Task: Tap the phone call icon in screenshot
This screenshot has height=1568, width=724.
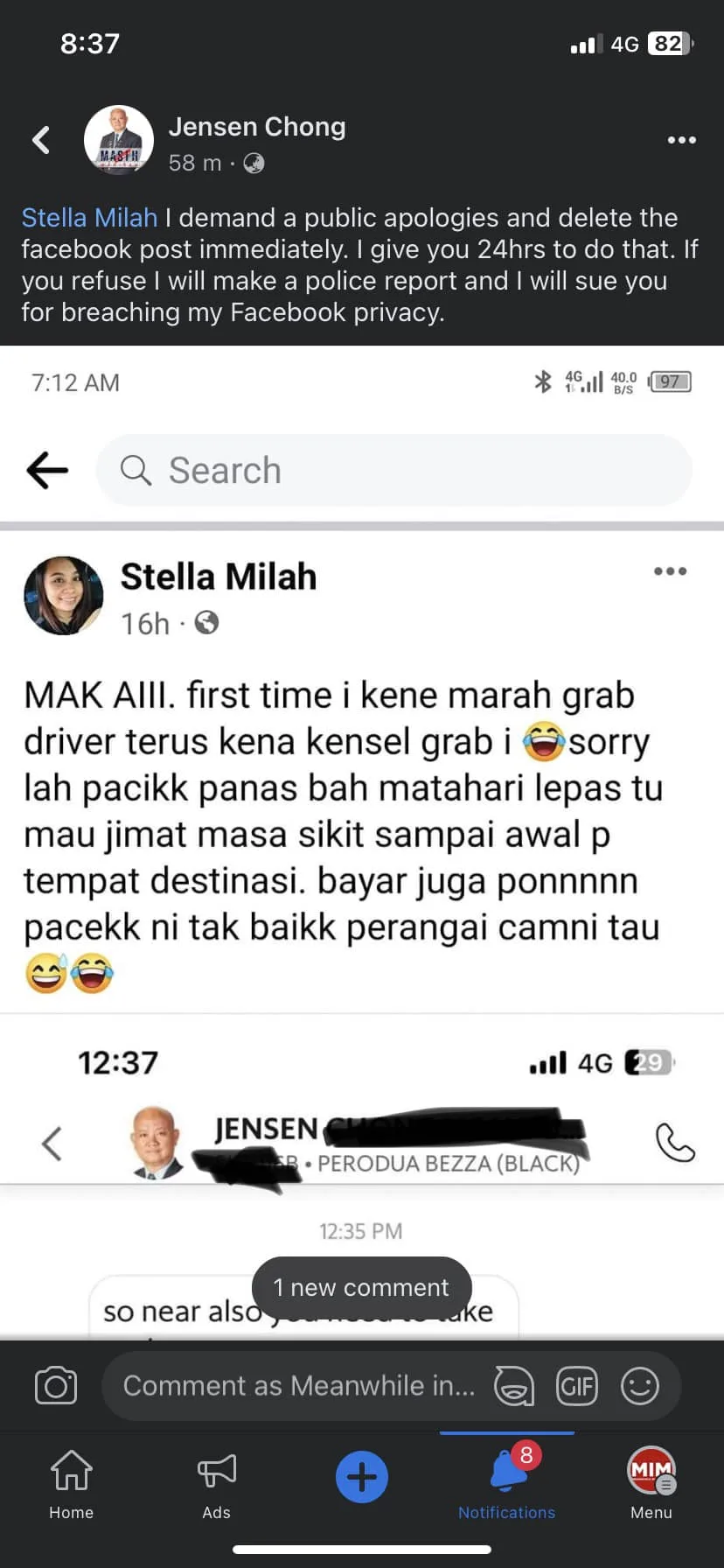Action: pos(675,1143)
